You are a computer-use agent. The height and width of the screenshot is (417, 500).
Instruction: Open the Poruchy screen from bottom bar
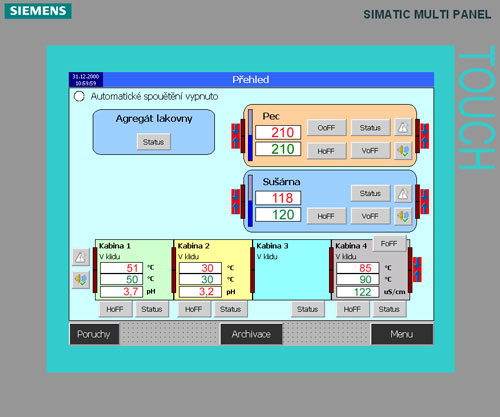94,334
